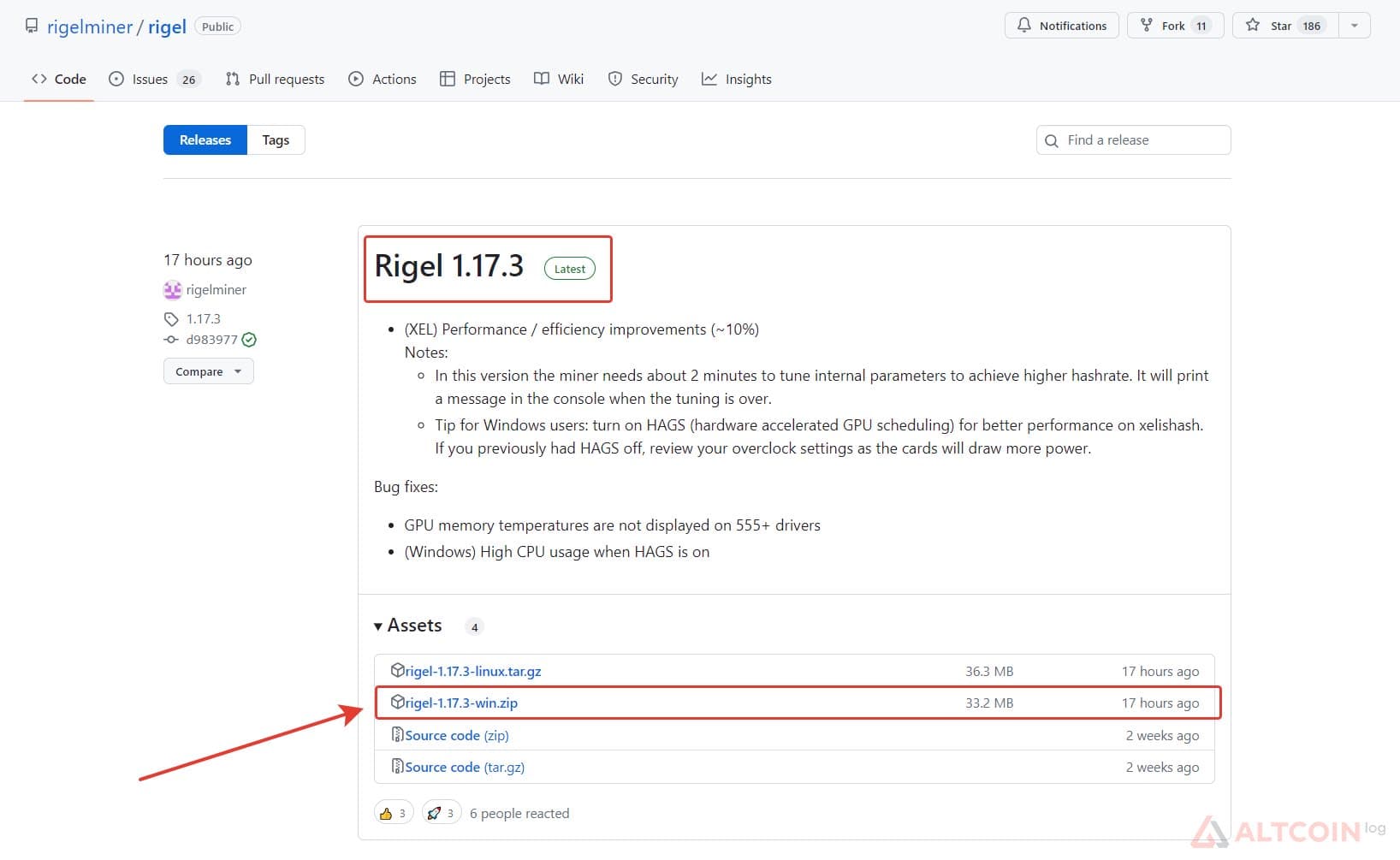The width and height of the screenshot is (1400, 860).
Task: Click the Notifications bell button
Action: click(1061, 26)
